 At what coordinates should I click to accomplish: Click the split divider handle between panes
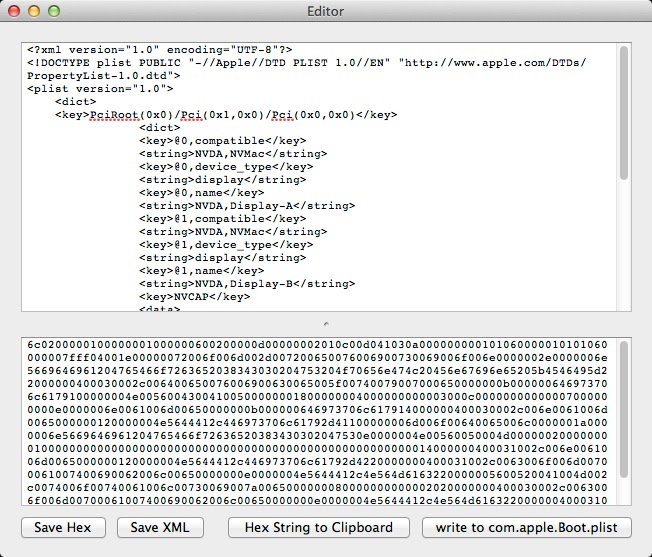[x=326, y=324]
